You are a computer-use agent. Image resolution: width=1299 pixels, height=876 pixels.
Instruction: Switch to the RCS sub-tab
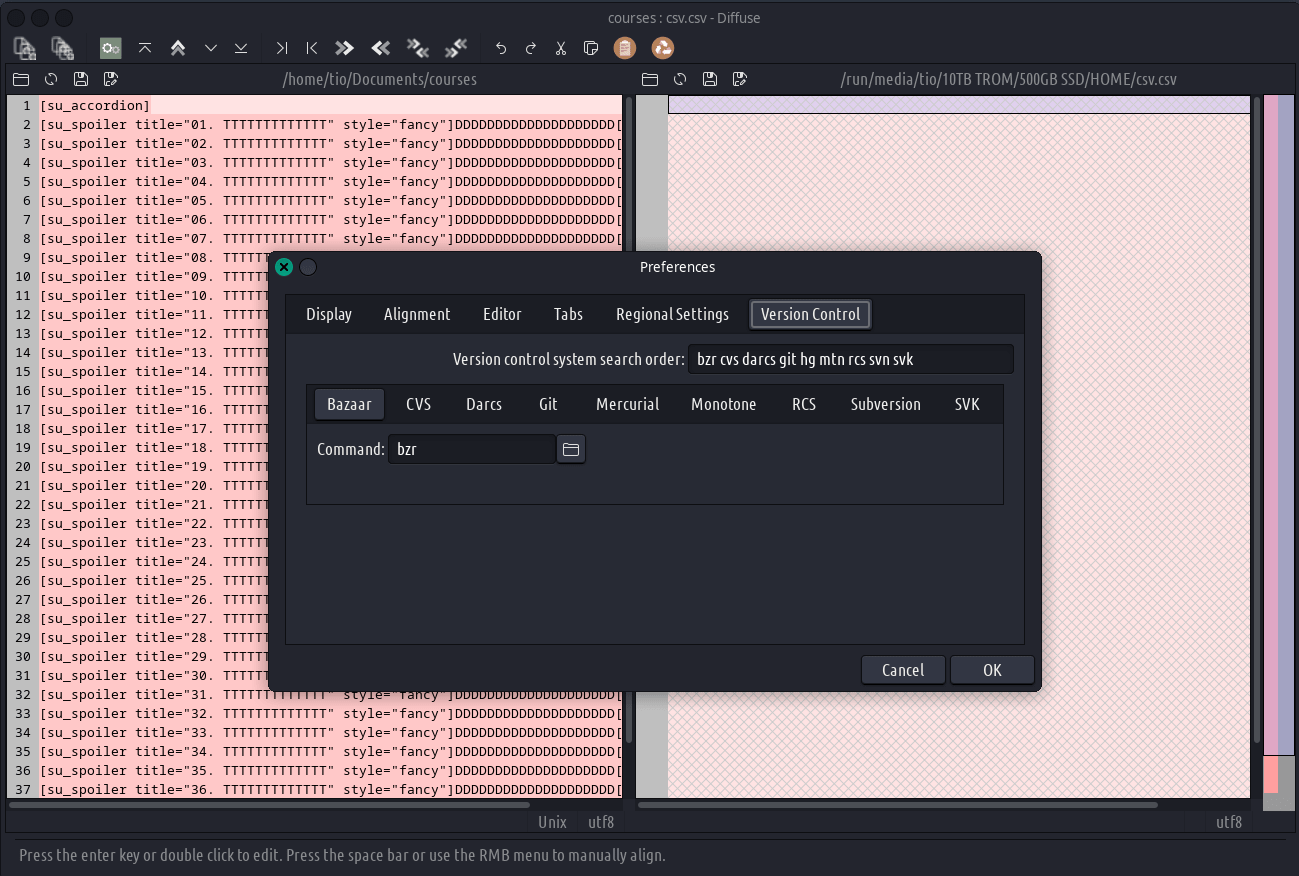click(x=804, y=404)
